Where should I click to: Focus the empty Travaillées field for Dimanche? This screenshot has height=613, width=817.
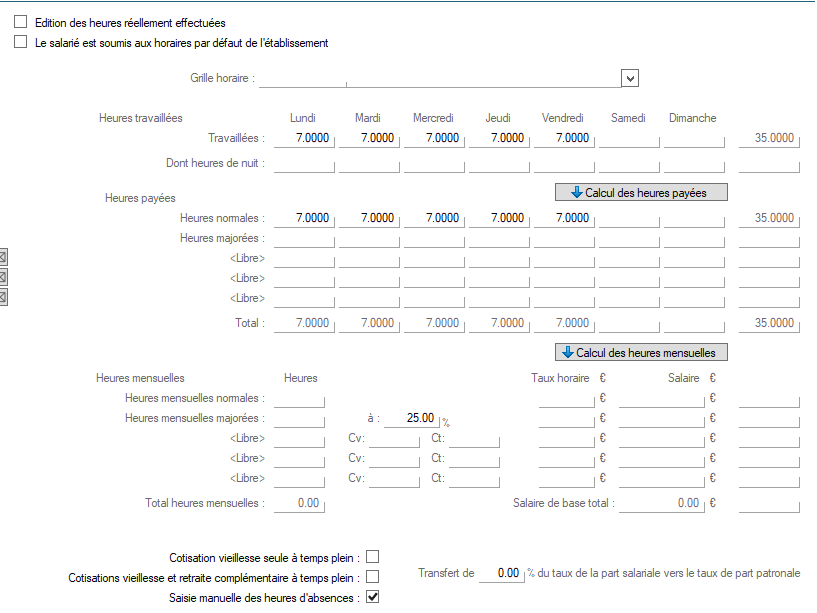(x=694, y=138)
